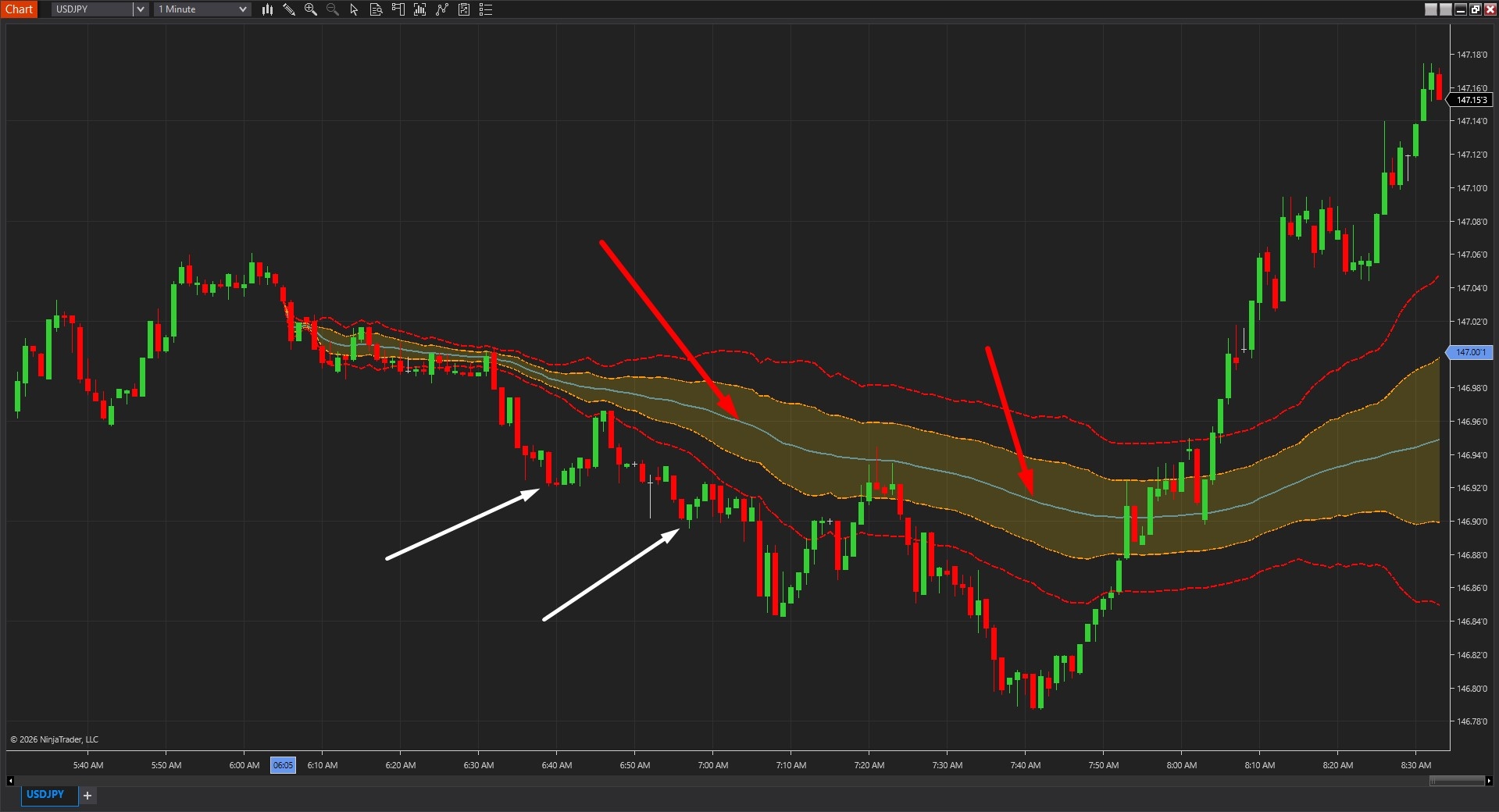The height and width of the screenshot is (812, 1499).
Task: Add a new tab with plus button
Action: [87, 796]
